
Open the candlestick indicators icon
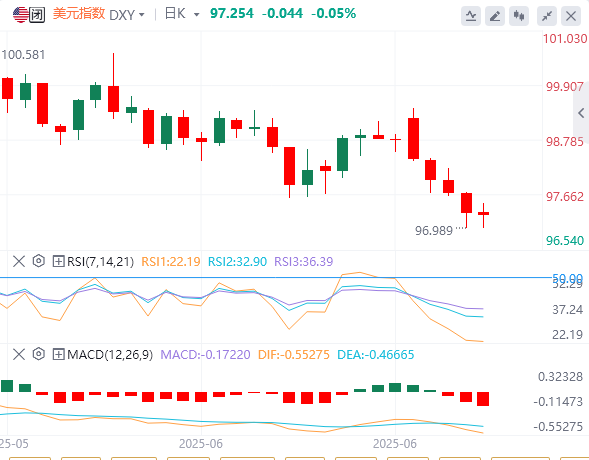pos(519,16)
